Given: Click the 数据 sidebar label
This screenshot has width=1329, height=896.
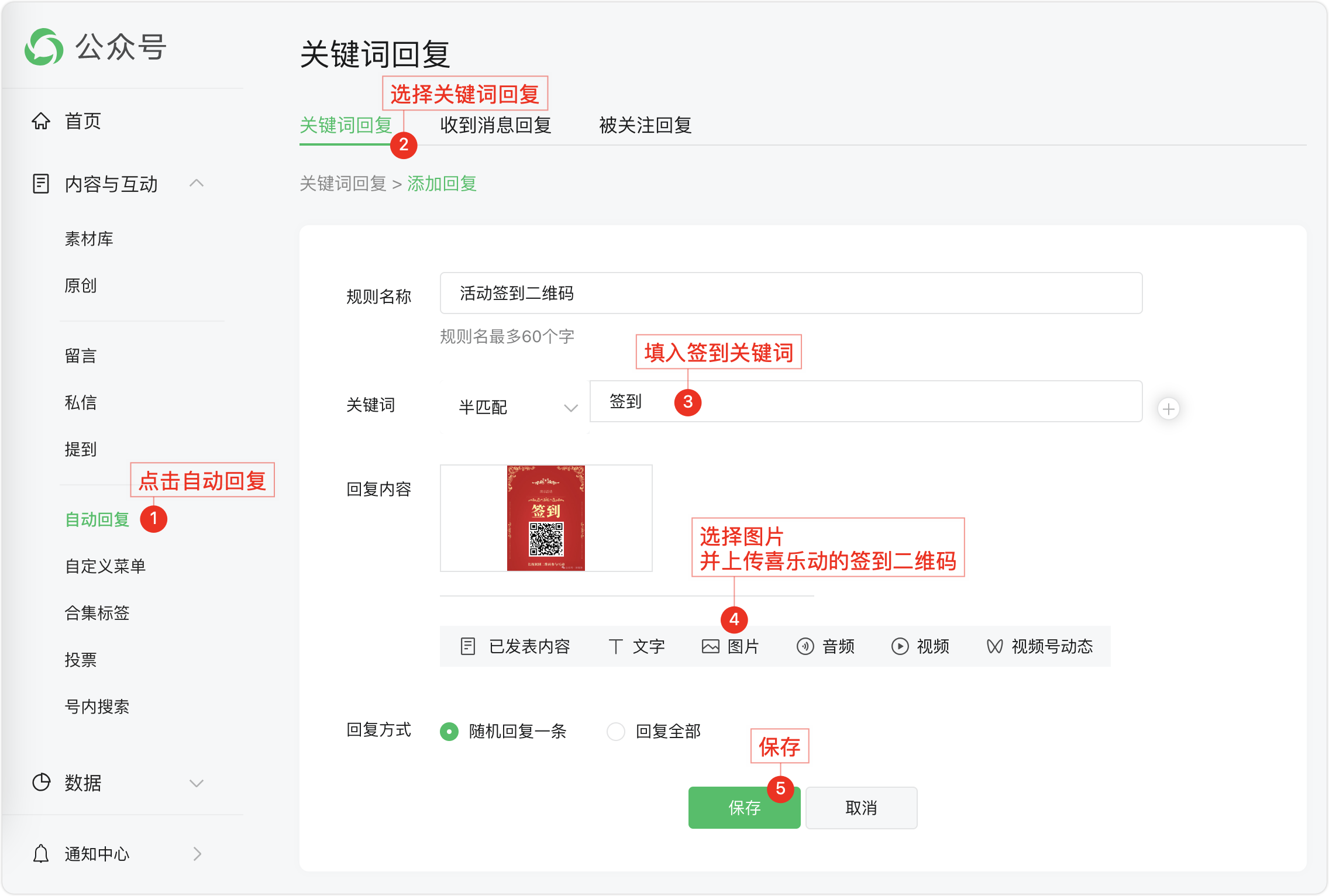Looking at the screenshot, I should pos(83,783).
